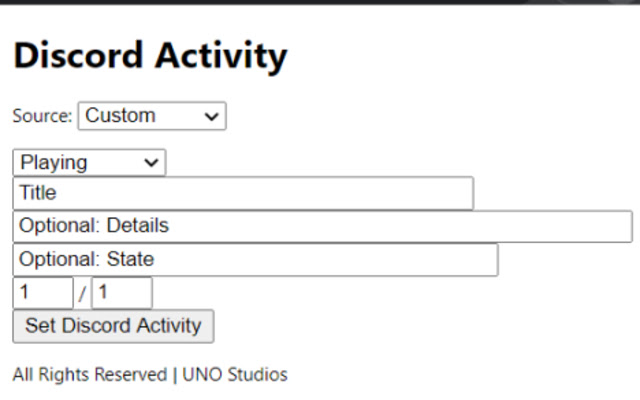This screenshot has width=640, height=400.
Task: Click the chevron arrow of the Source selector
Action: pyautogui.click(x=211, y=117)
